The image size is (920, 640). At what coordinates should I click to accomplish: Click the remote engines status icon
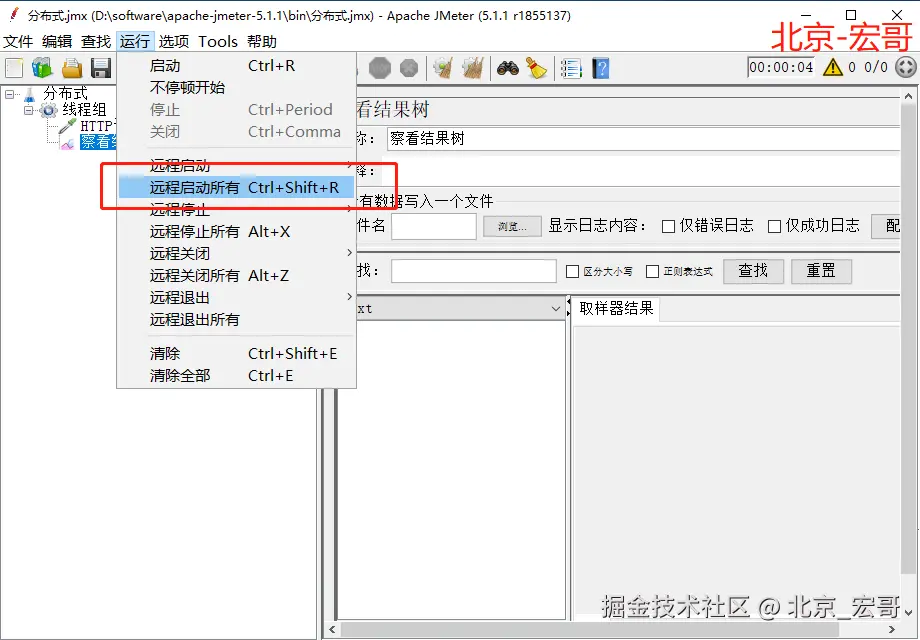906,67
